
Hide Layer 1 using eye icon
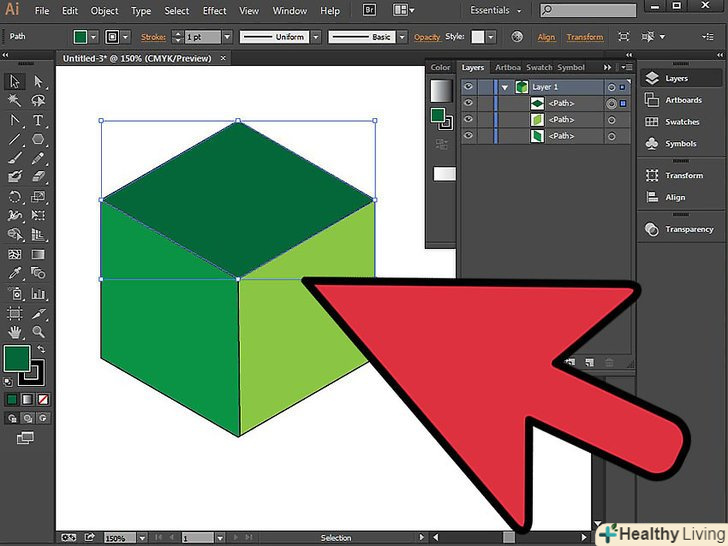point(468,87)
